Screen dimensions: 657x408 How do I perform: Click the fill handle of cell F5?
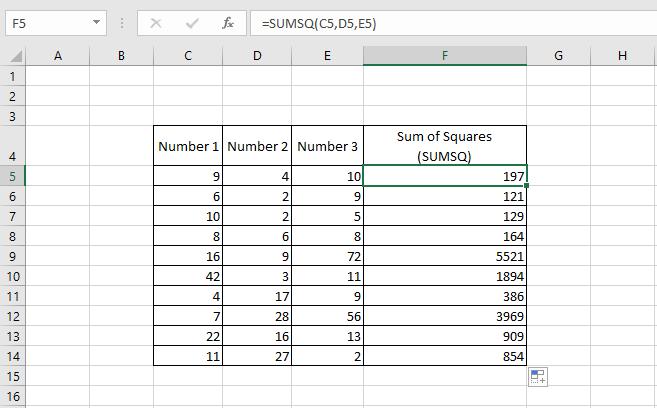coord(526,186)
